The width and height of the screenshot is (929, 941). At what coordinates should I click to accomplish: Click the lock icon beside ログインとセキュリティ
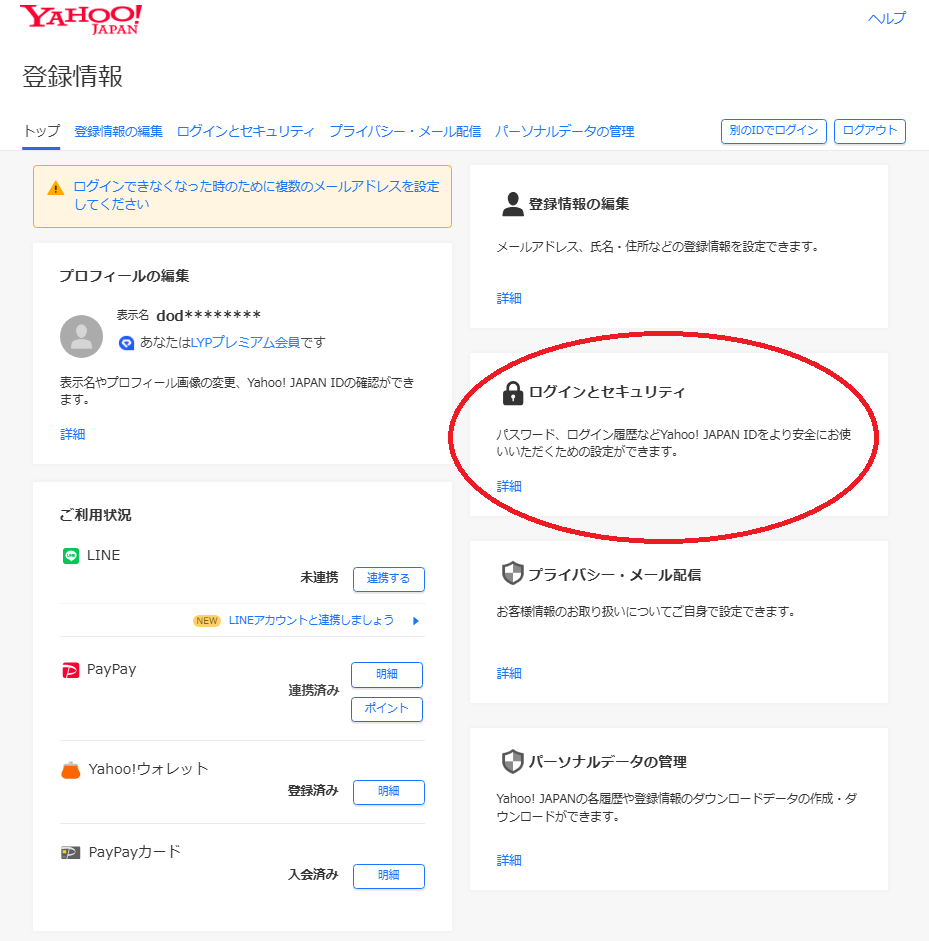[x=512, y=393]
